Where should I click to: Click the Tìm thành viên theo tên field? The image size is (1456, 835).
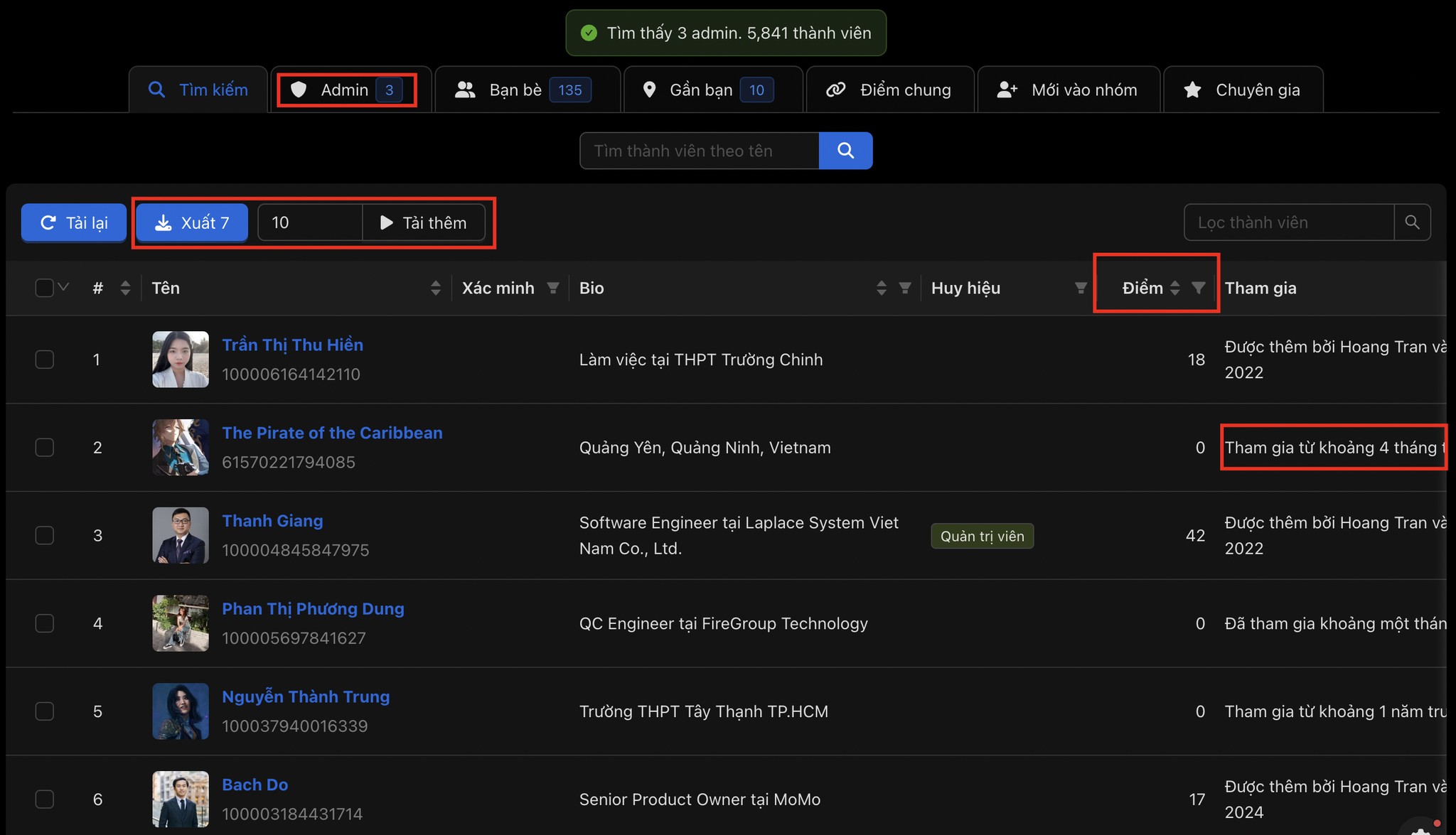pos(700,151)
